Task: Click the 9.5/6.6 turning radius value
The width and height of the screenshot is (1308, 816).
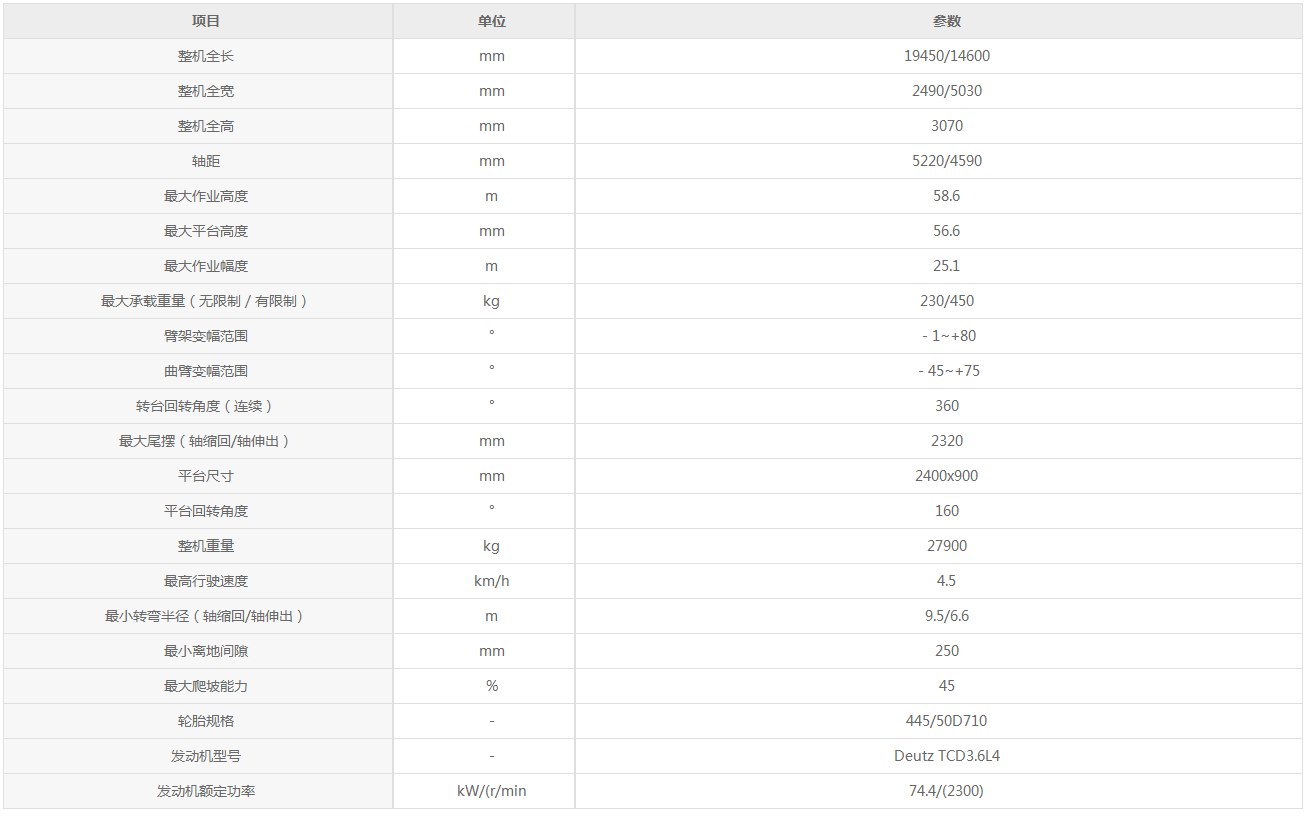Action: point(946,616)
